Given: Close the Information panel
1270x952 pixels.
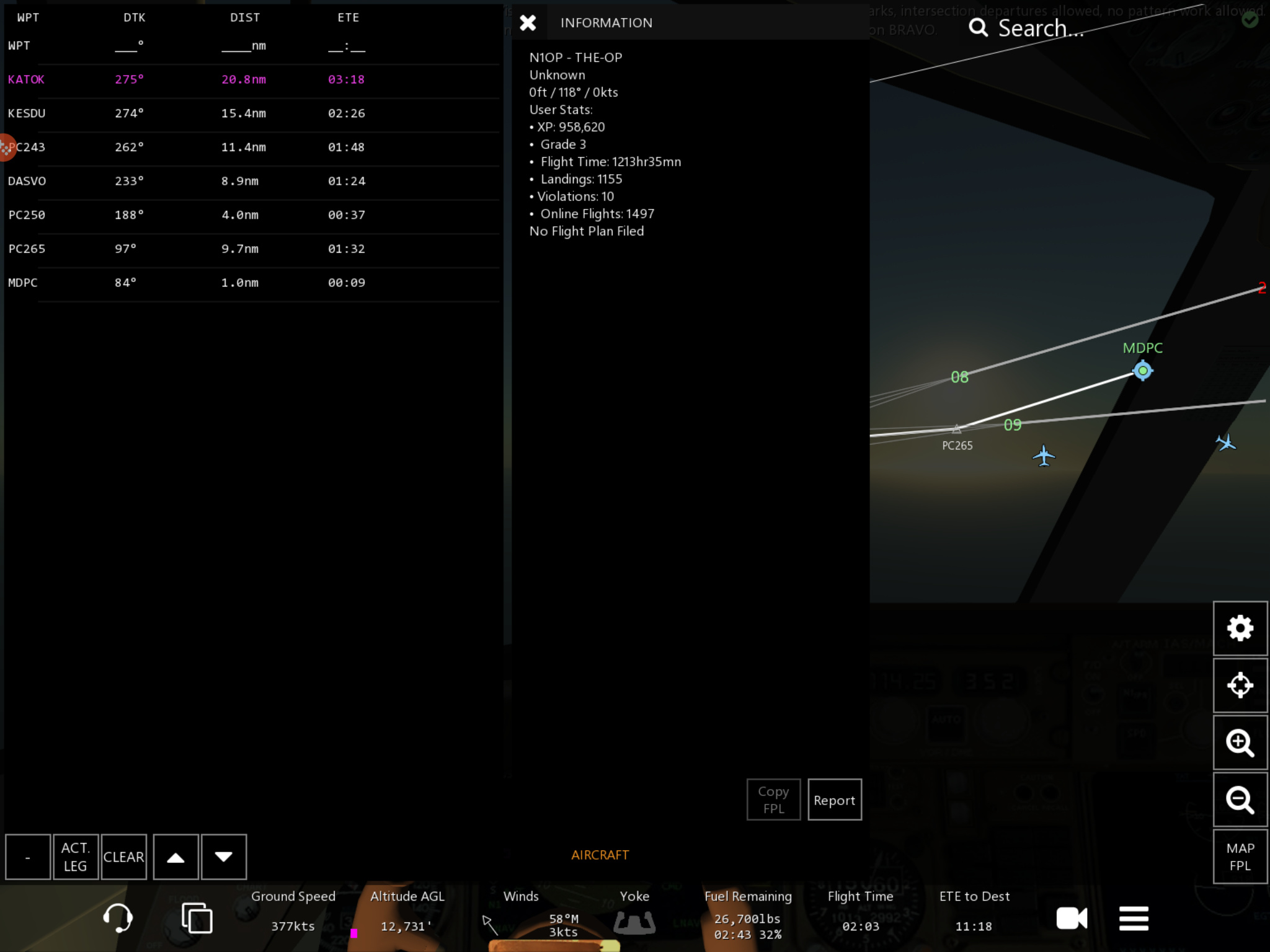Looking at the screenshot, I should 528,23.
